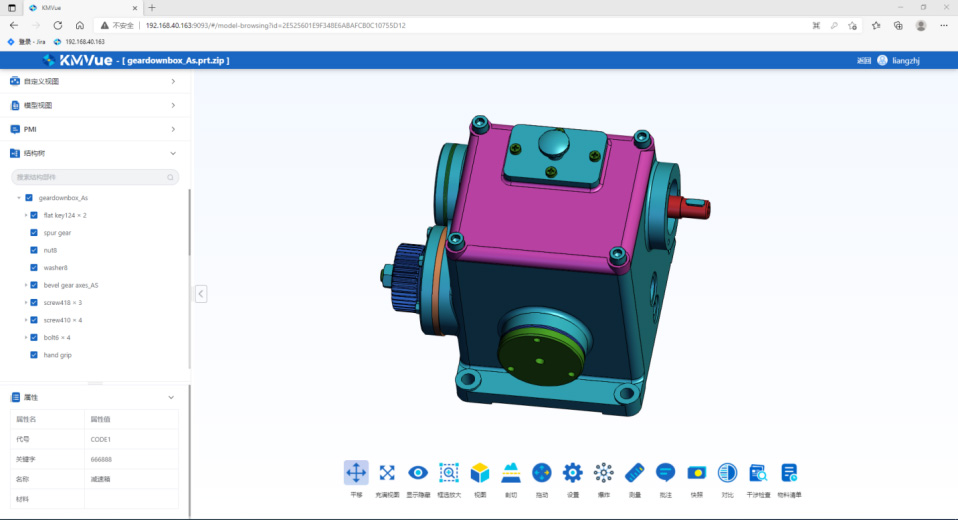
Task: Uncheck the spur gear checkbox
Action: pos(34,233)
